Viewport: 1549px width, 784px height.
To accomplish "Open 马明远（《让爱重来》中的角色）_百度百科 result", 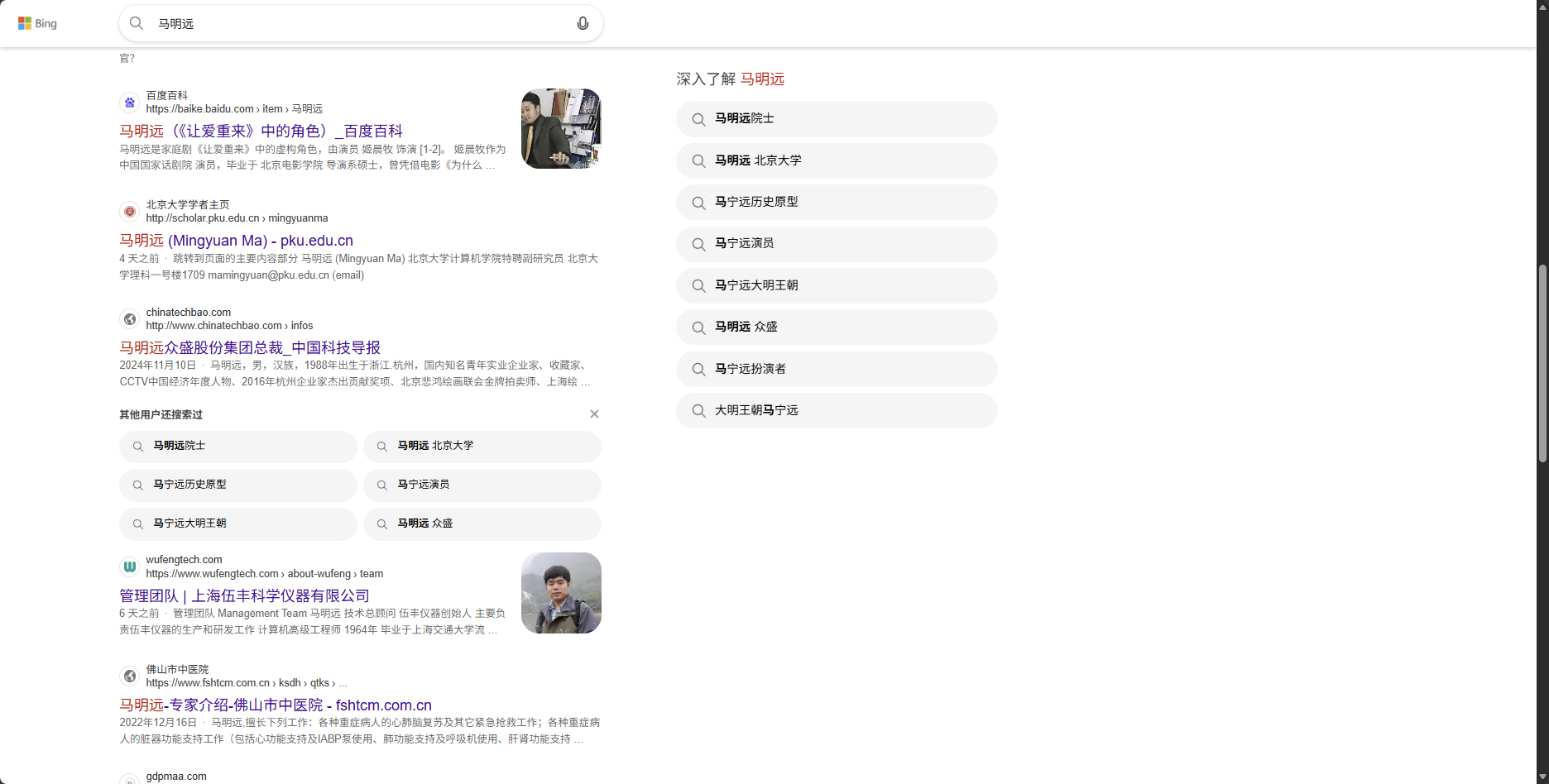I will pos(261,131).
